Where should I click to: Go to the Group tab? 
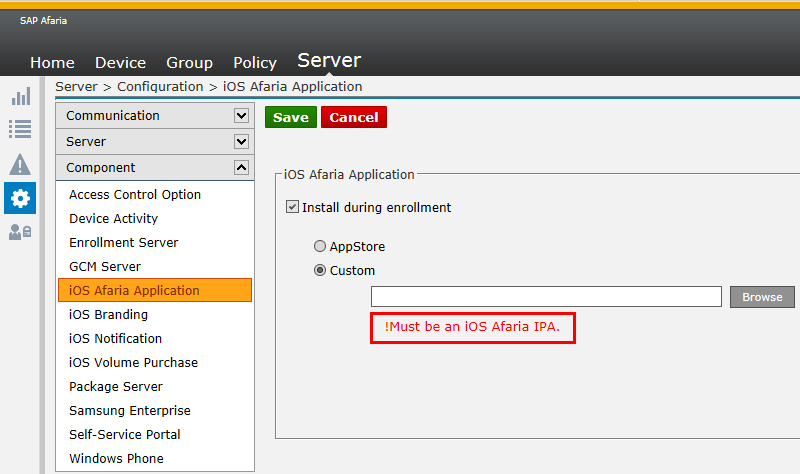189,63
